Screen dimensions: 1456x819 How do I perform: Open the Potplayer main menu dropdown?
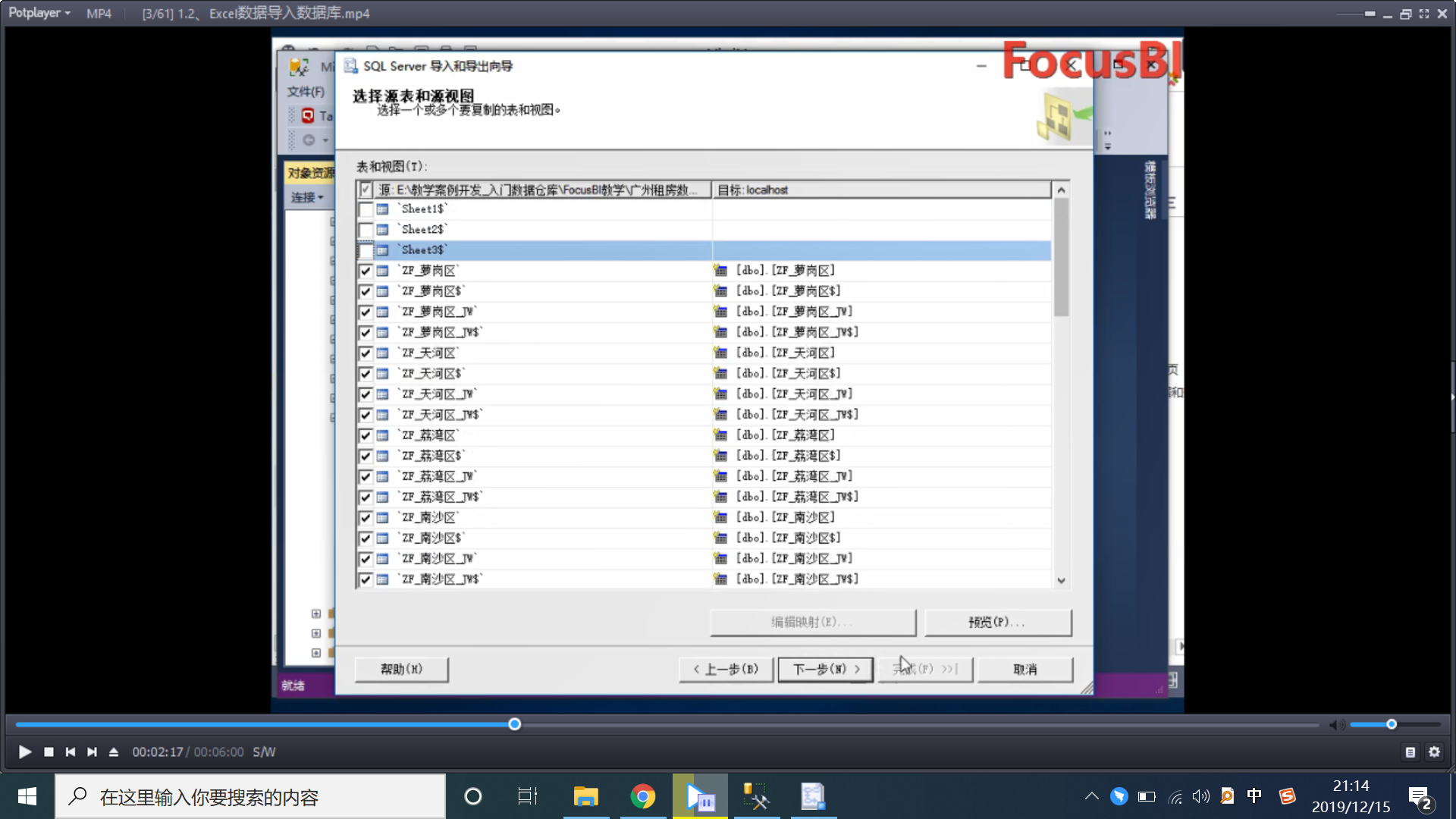39,13
